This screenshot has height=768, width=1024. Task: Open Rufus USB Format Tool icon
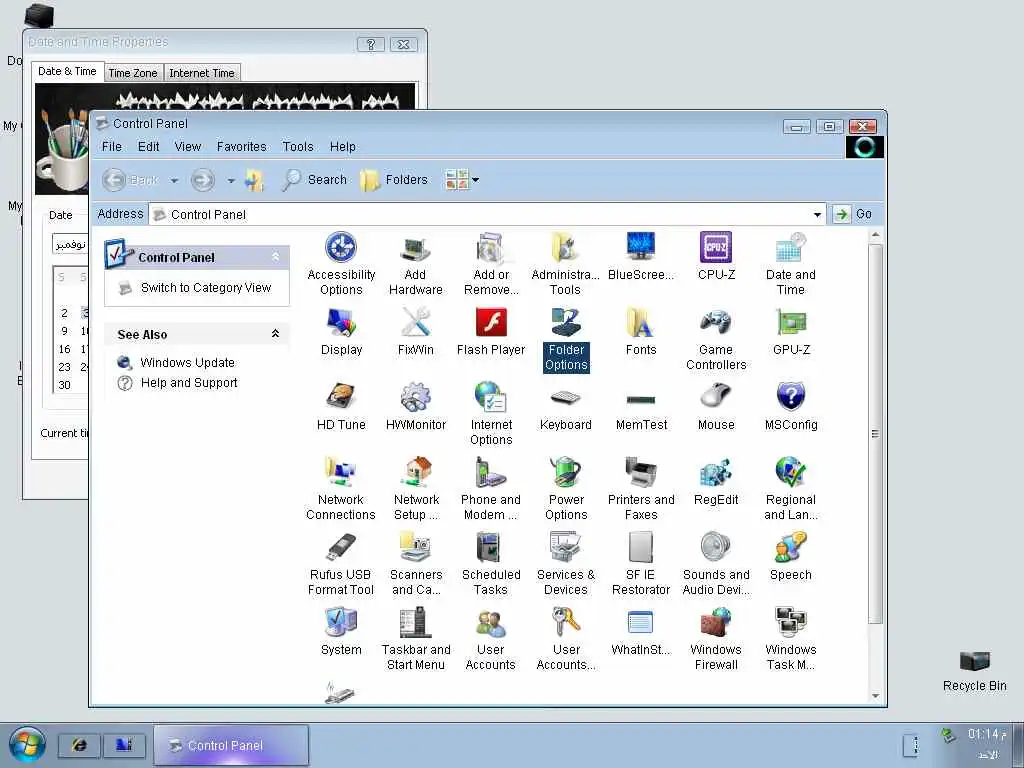click(341, 564)
